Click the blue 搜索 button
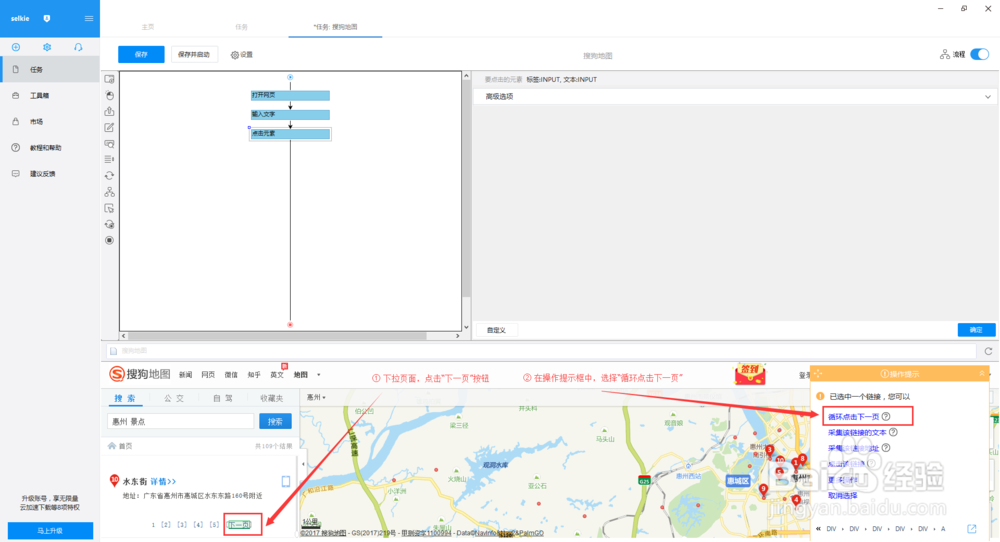Image resolution: width=1000 pixels, height=542 pixels. [x=276, y=421]
